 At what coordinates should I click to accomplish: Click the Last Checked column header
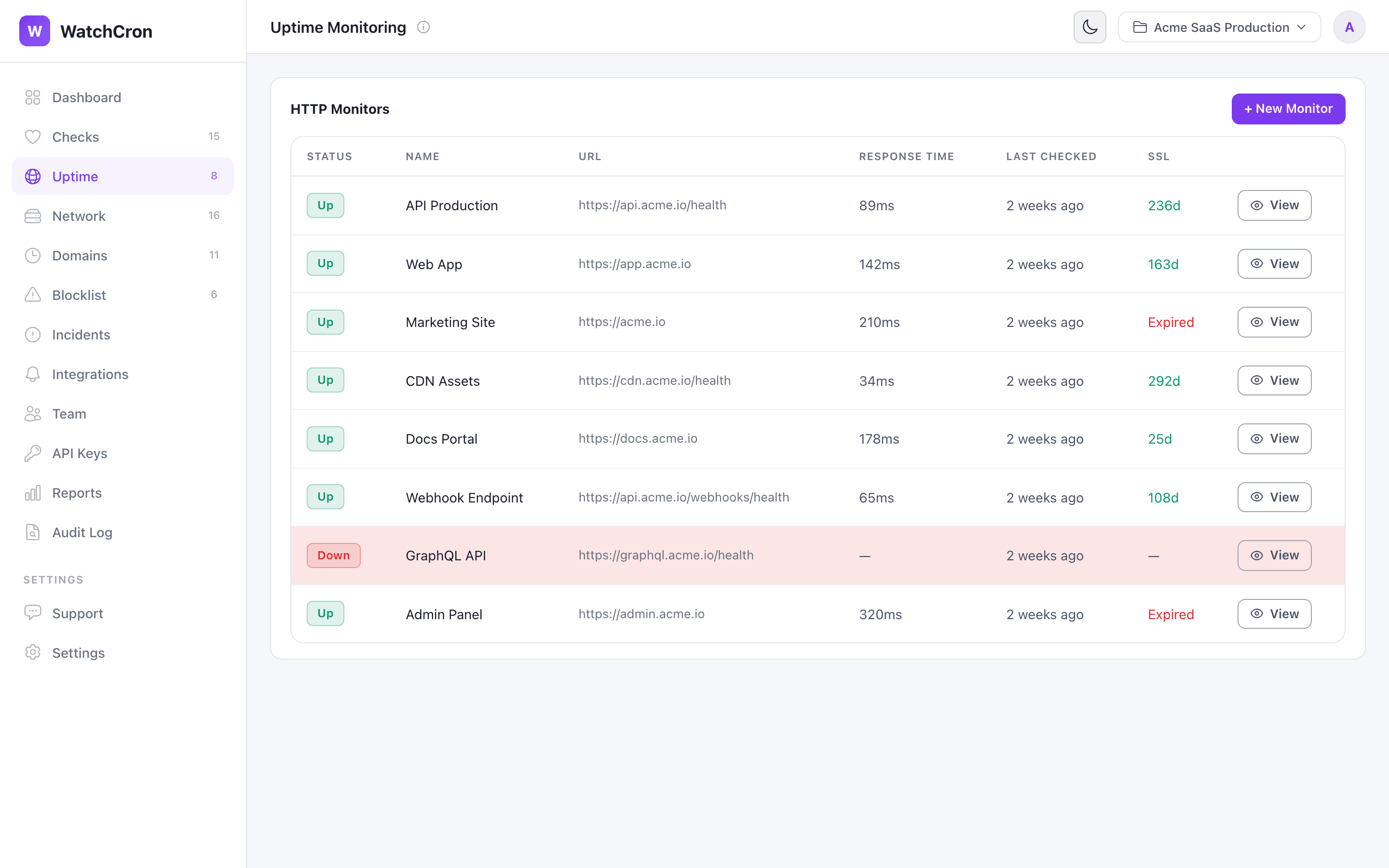click(1051, 156)
